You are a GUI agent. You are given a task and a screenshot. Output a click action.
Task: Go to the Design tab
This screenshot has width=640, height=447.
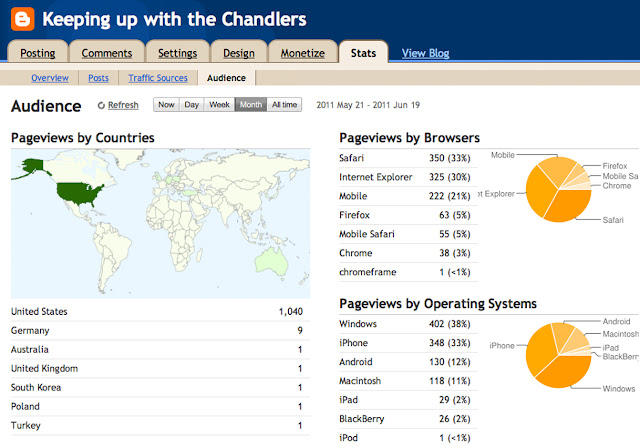click(x=239, y=53)
